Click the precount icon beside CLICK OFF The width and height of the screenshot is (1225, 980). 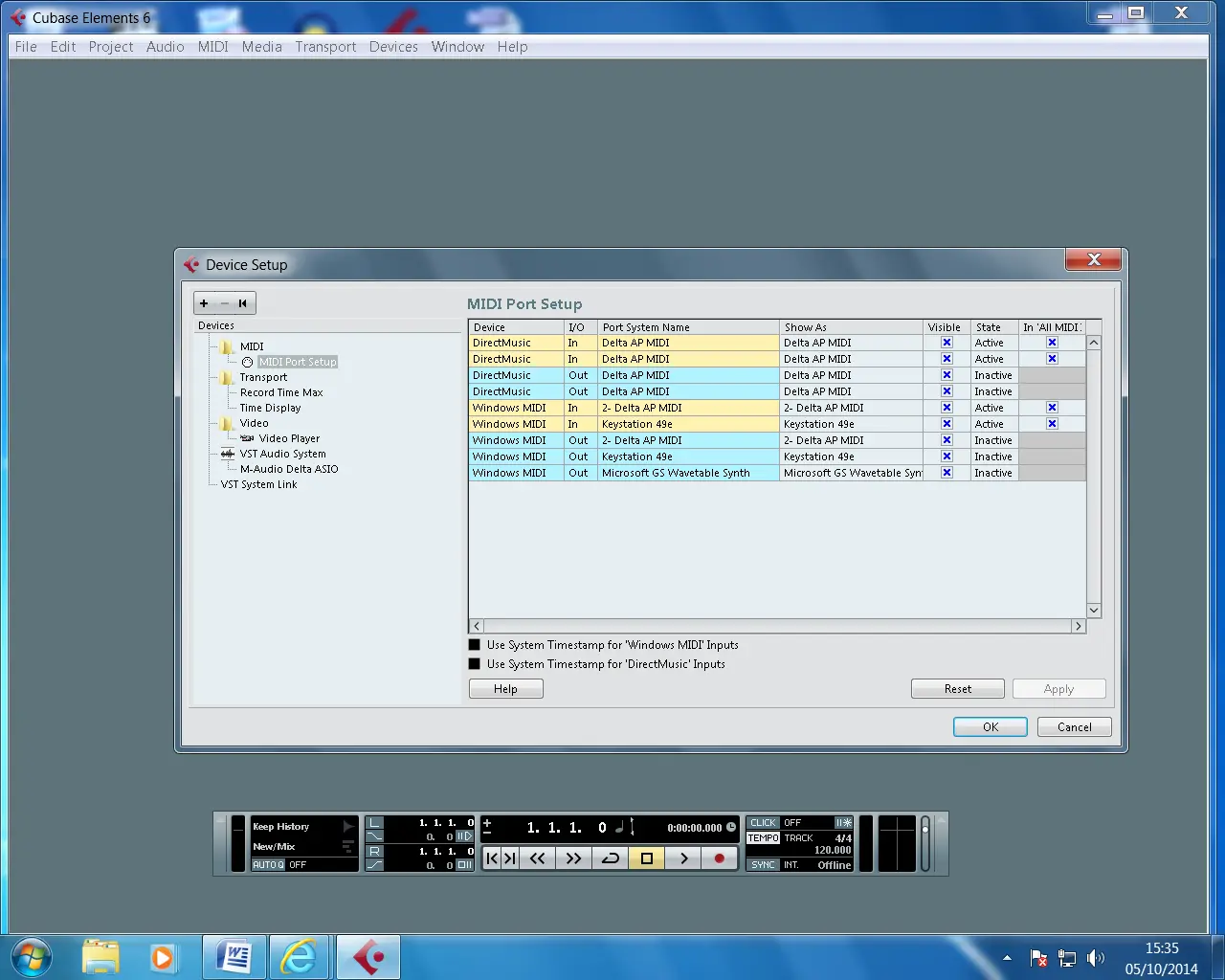[843, 823]
